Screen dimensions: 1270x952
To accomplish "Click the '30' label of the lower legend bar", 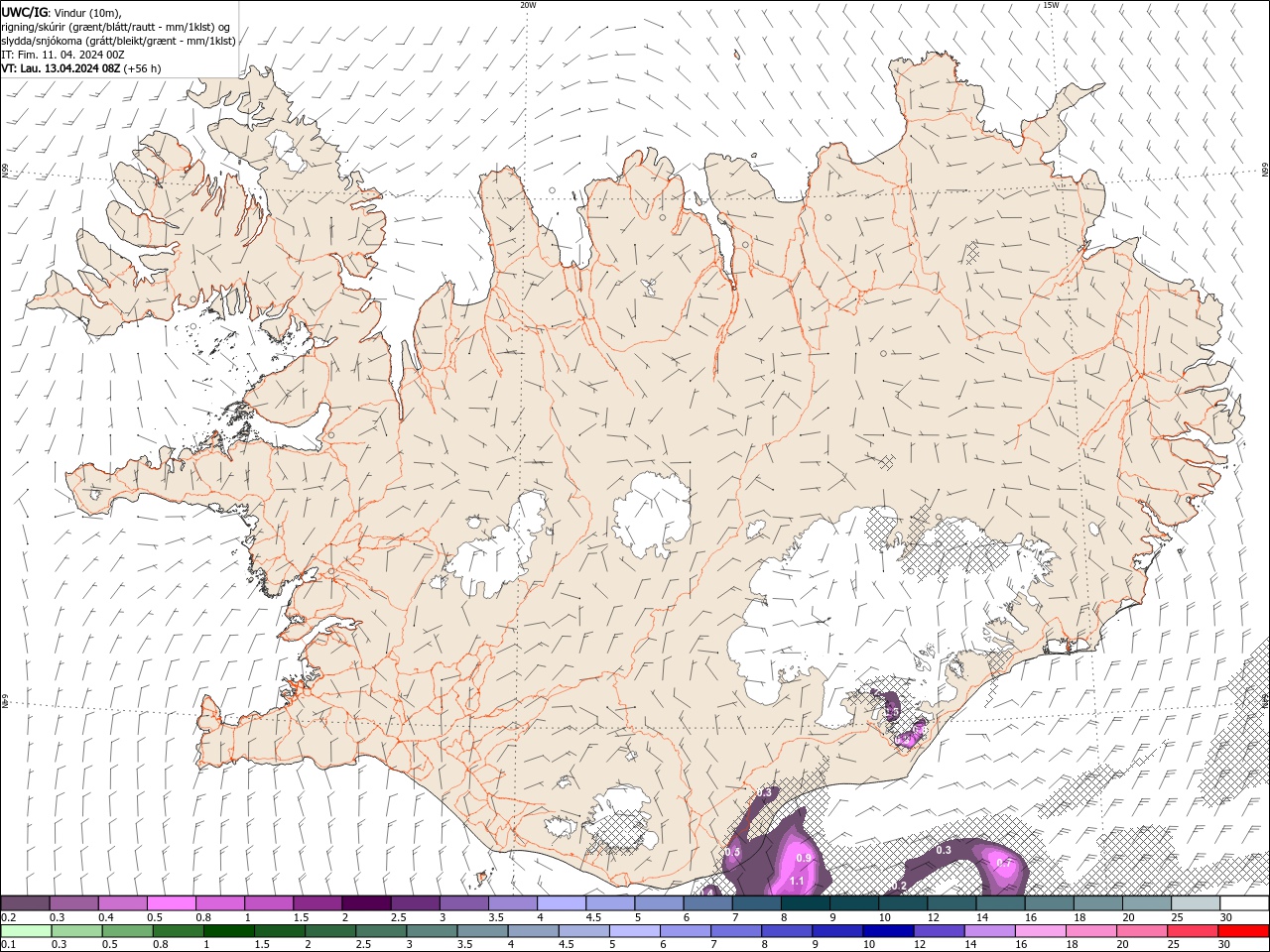I will pos(1226,944).
